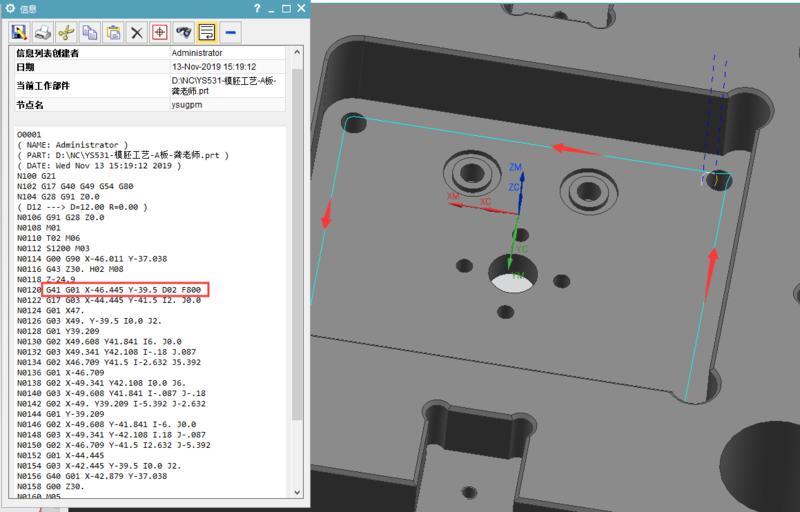
Task: Click line N0108 M01
Action: [39, 227]
